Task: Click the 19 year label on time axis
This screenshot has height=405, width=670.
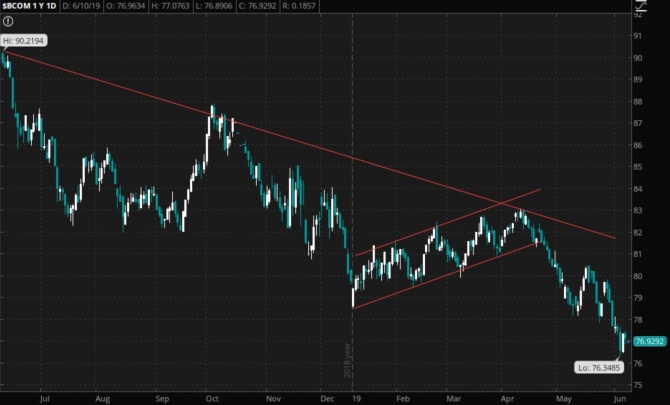Action: [356, 399]
